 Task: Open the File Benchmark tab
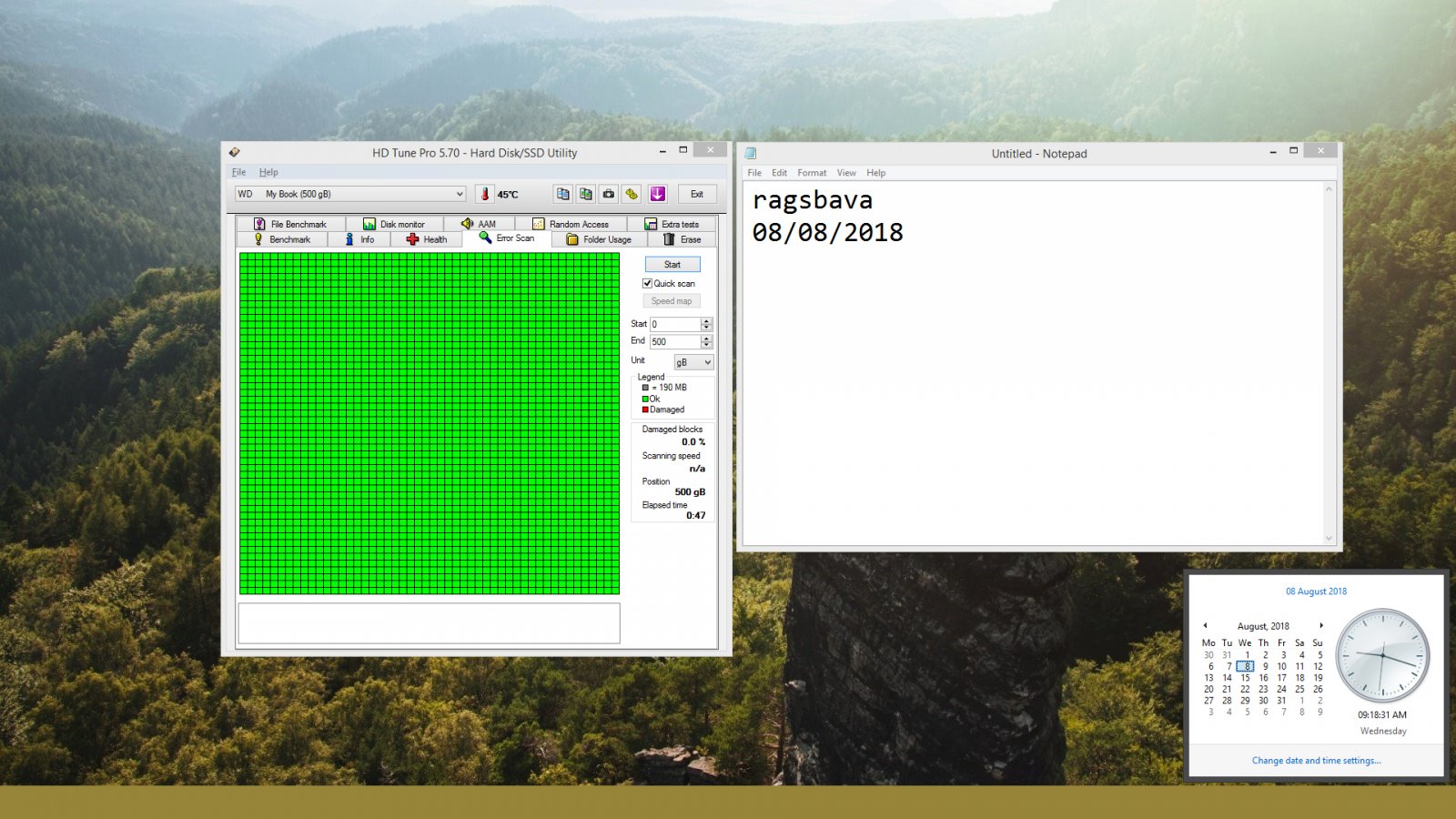point(290,224)
